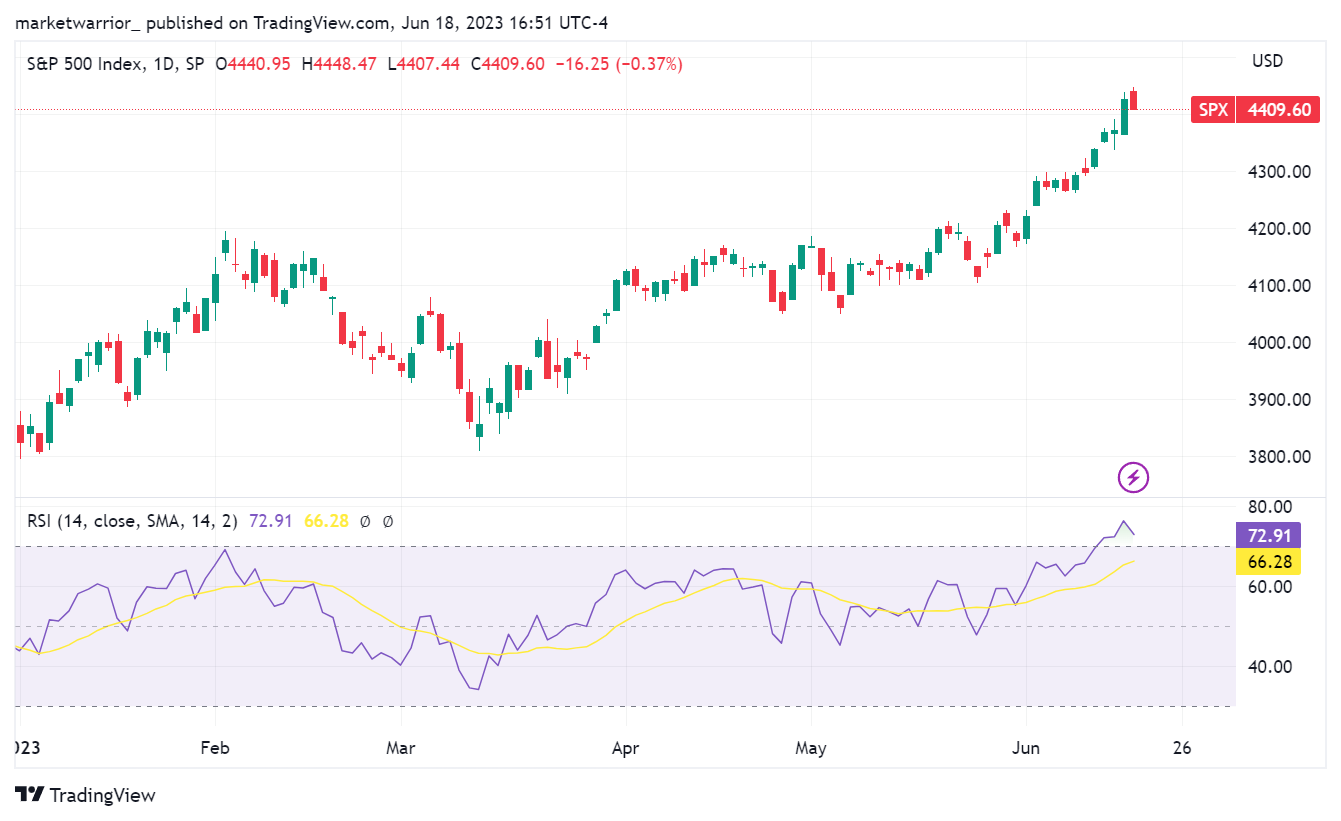Screen dimensions: 1341x821
Task: Click the Apr label on time axis
Action: pos(625,748)
